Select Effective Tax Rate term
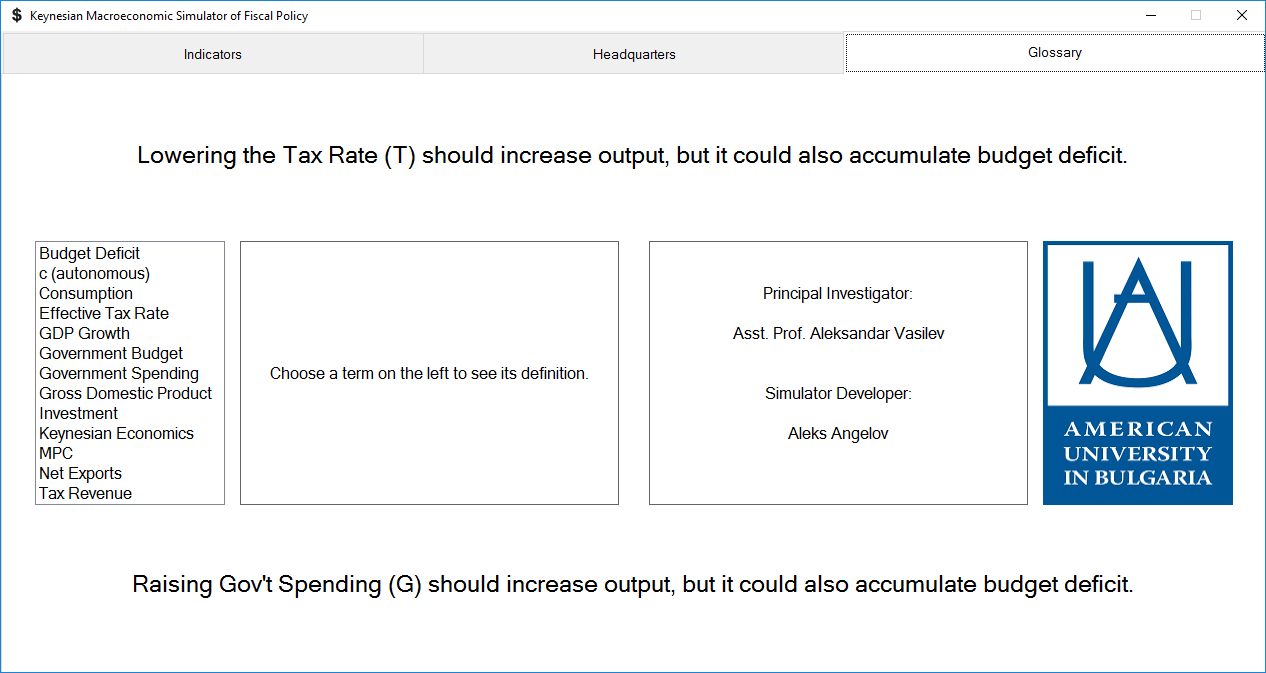Screen dimensions: 1266x673 104,314
